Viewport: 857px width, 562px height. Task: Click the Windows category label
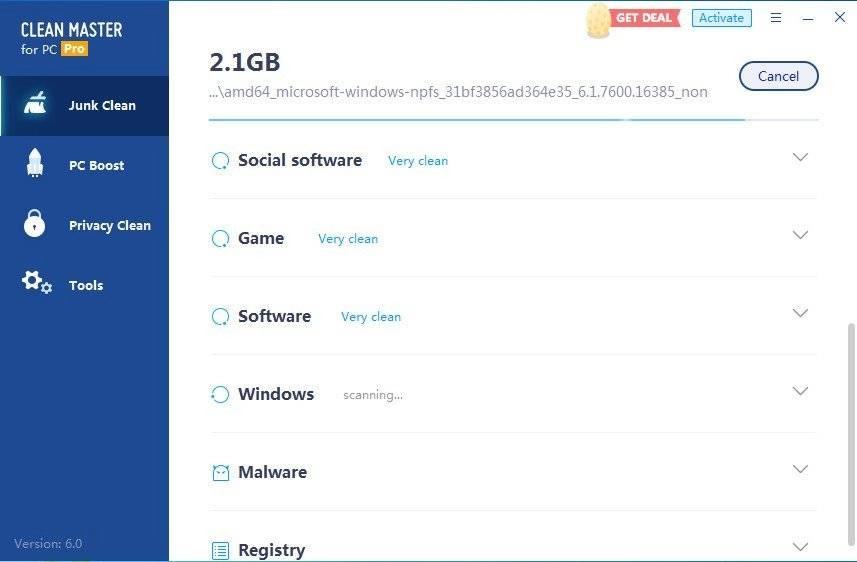click(x=276, y=394)
